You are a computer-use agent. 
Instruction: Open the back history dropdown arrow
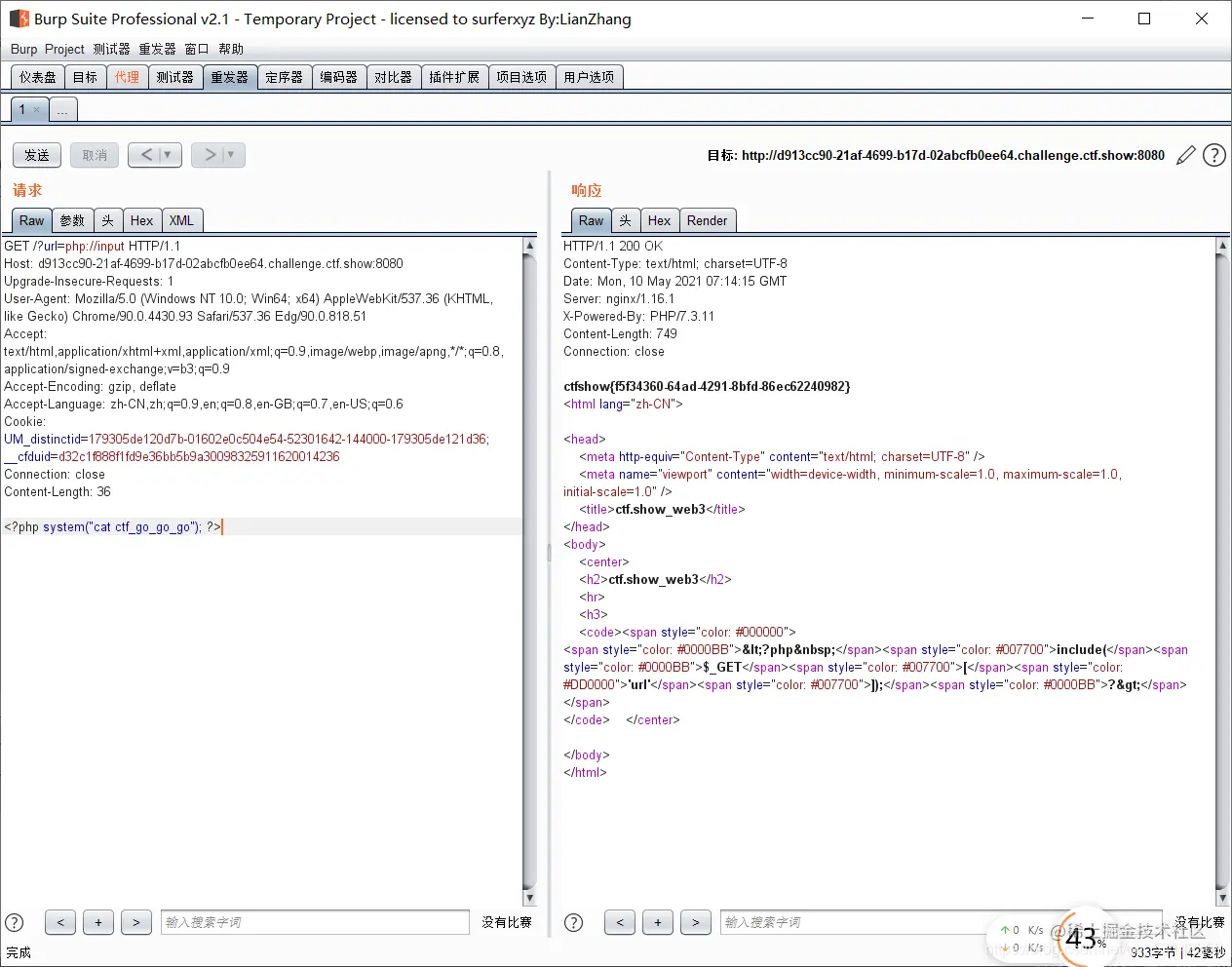(169, 155)
